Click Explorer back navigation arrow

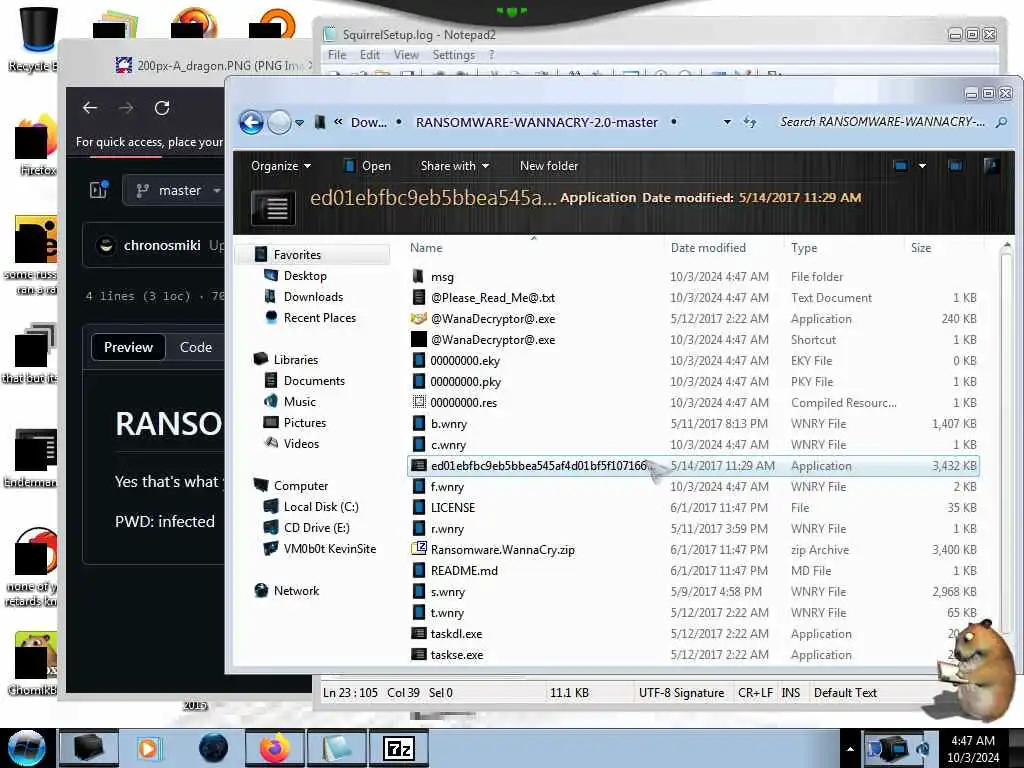pos(251,122)
